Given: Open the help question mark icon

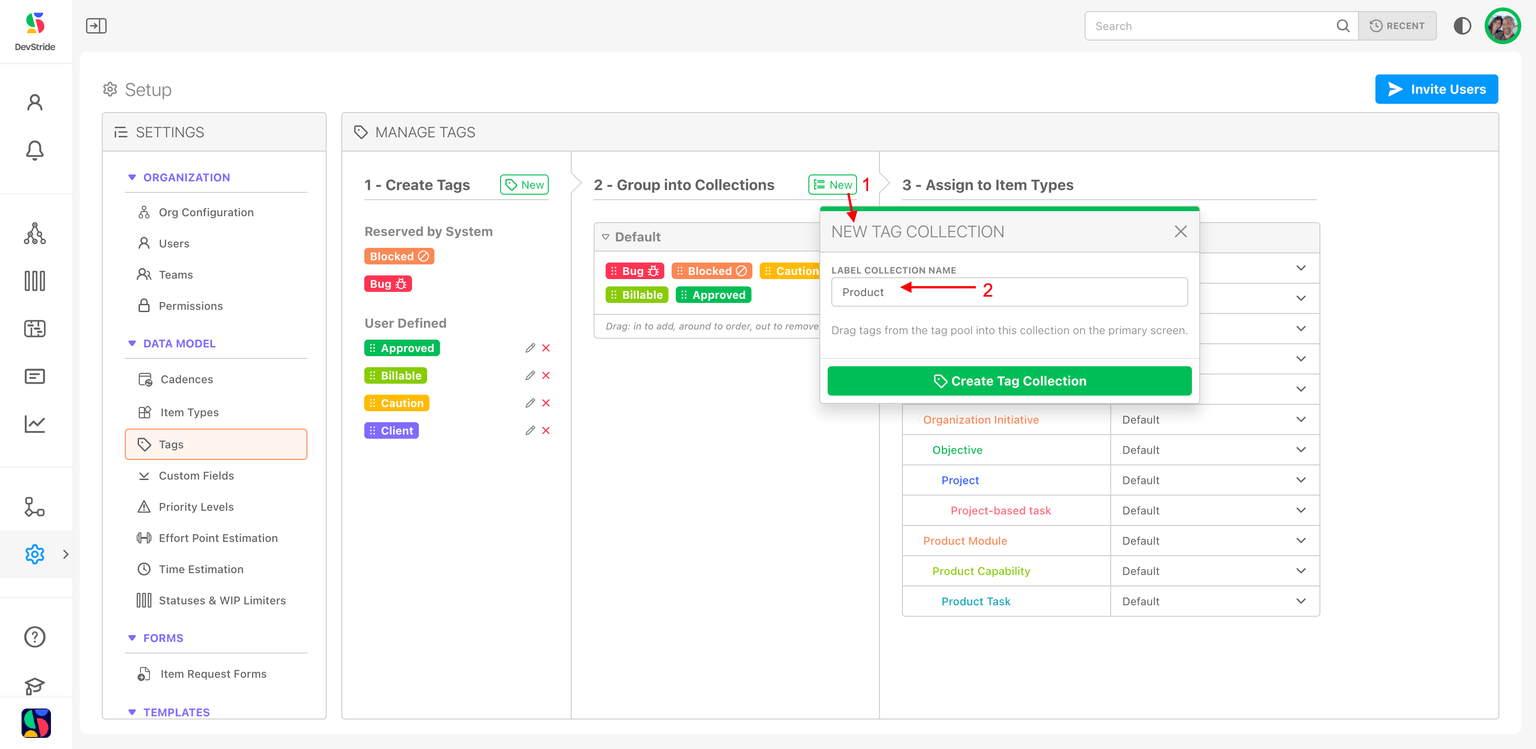Looking at the screenshot, I should [x=35, y=637].
